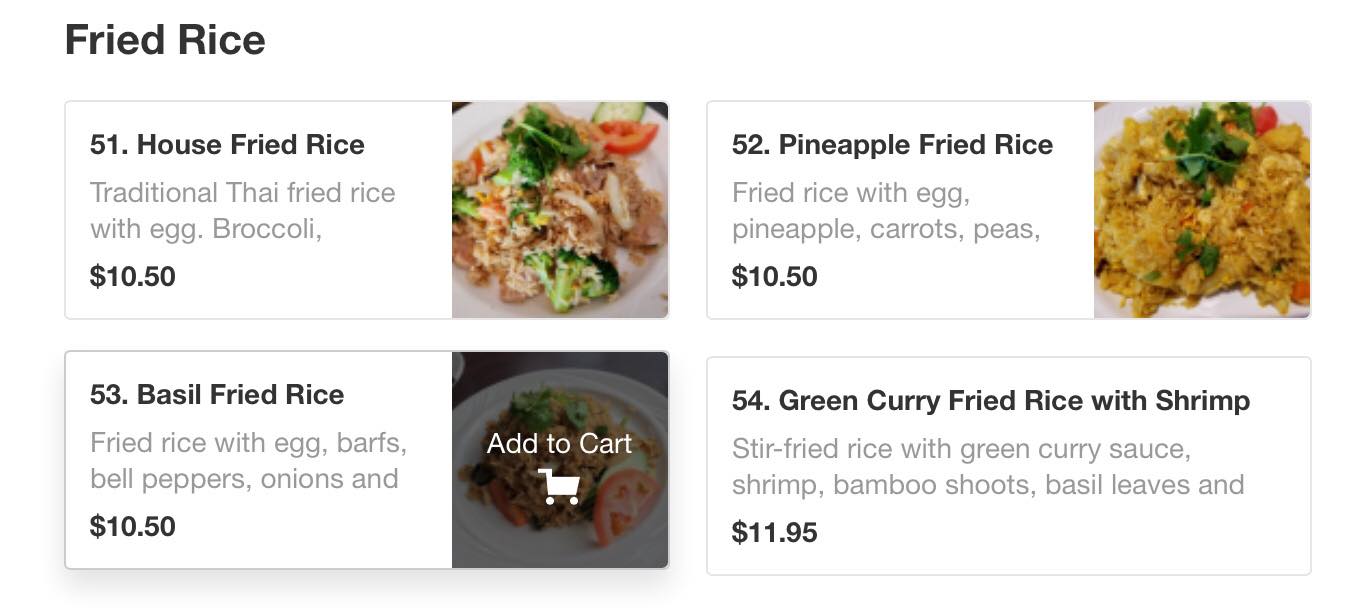This screenshot has width=1354, height=615.
Task: Click the shopping cart icon on Basil Fried Rice
Action: [x=559, y=486]
